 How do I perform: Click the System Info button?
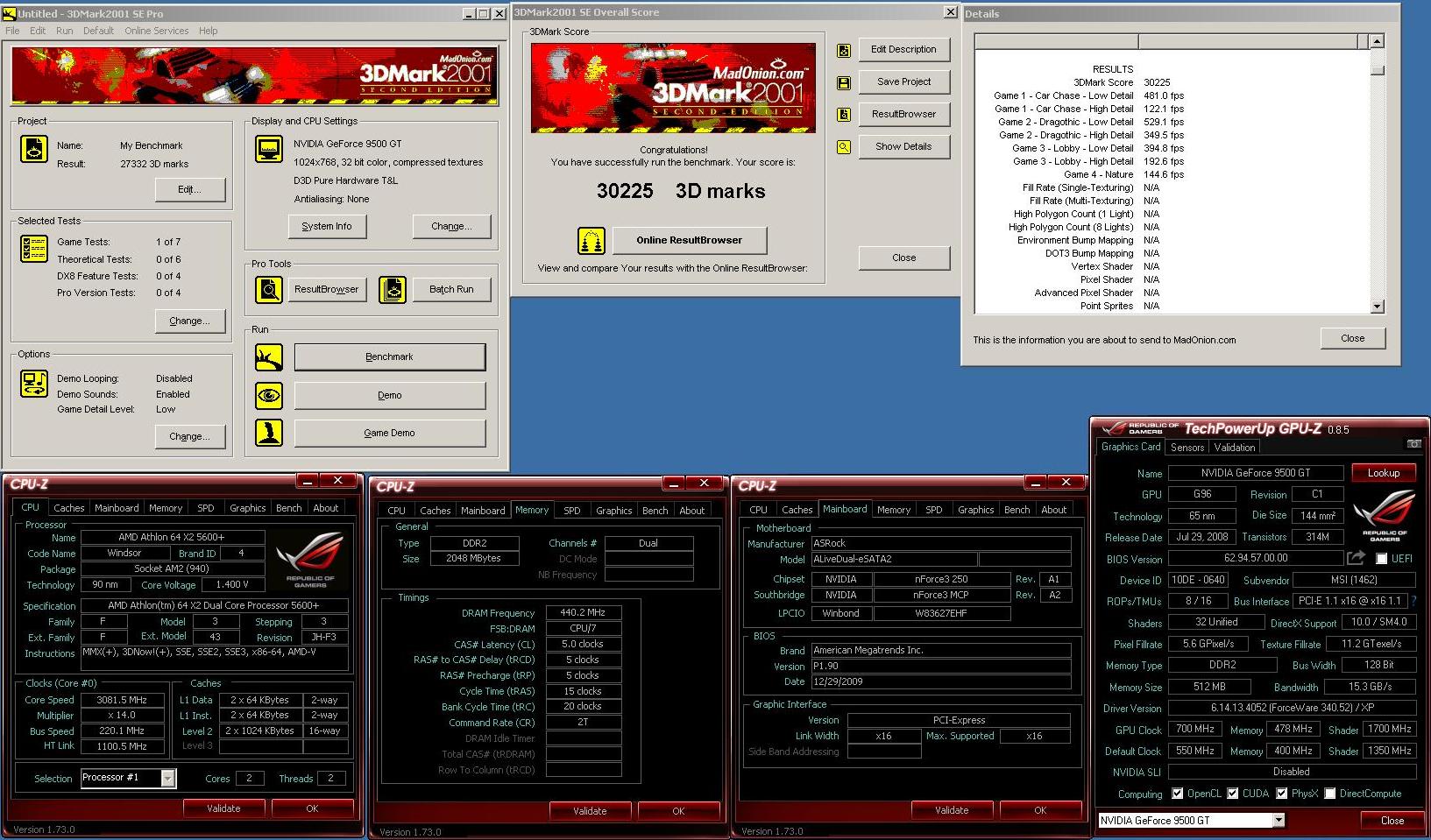(327, 226)
